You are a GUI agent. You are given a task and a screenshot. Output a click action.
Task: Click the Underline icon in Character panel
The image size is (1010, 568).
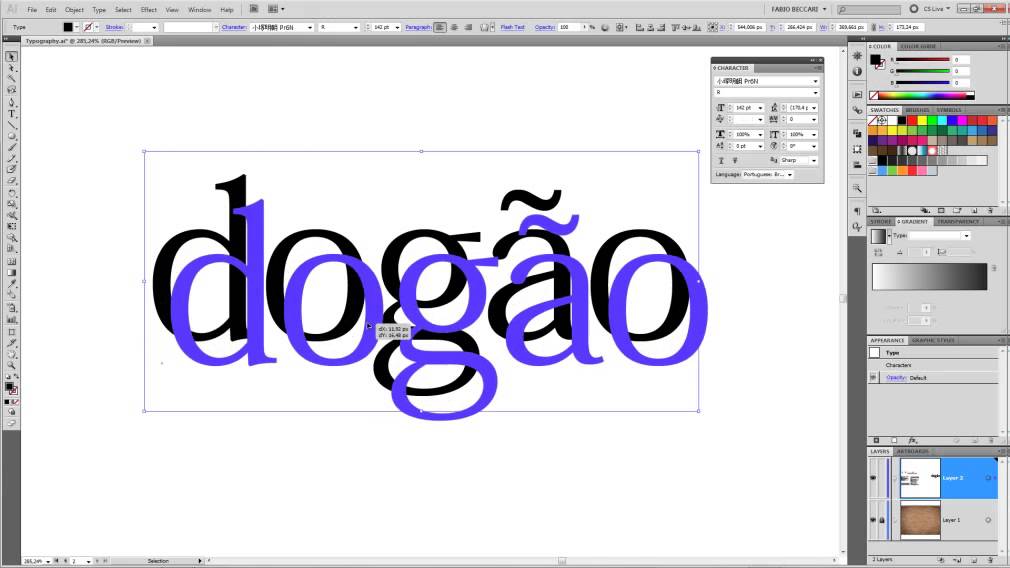721,160
